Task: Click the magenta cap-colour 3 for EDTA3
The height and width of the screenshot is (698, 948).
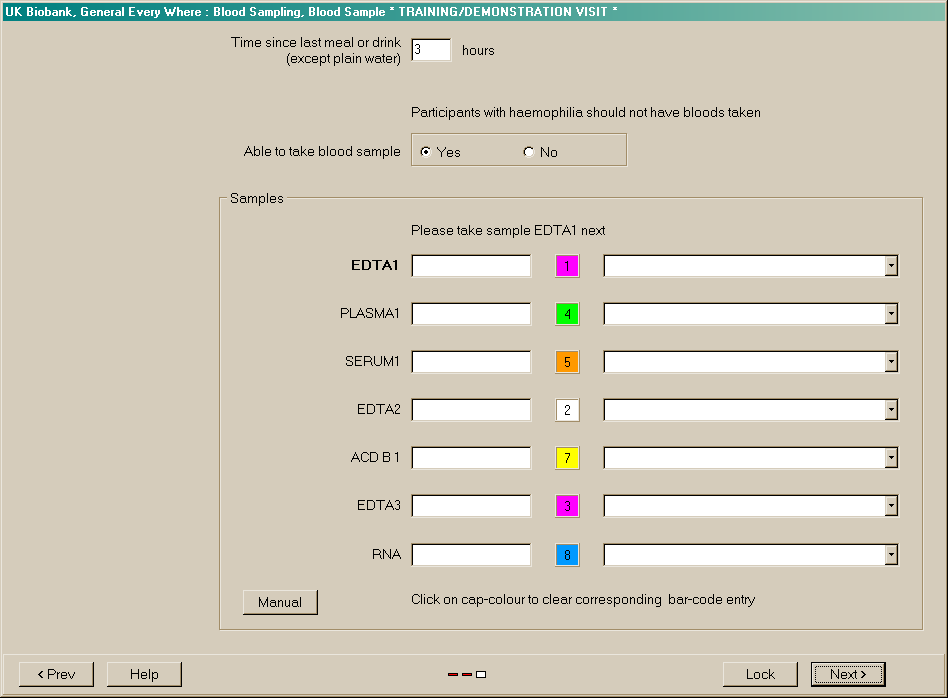Action: tap(567, 506)
